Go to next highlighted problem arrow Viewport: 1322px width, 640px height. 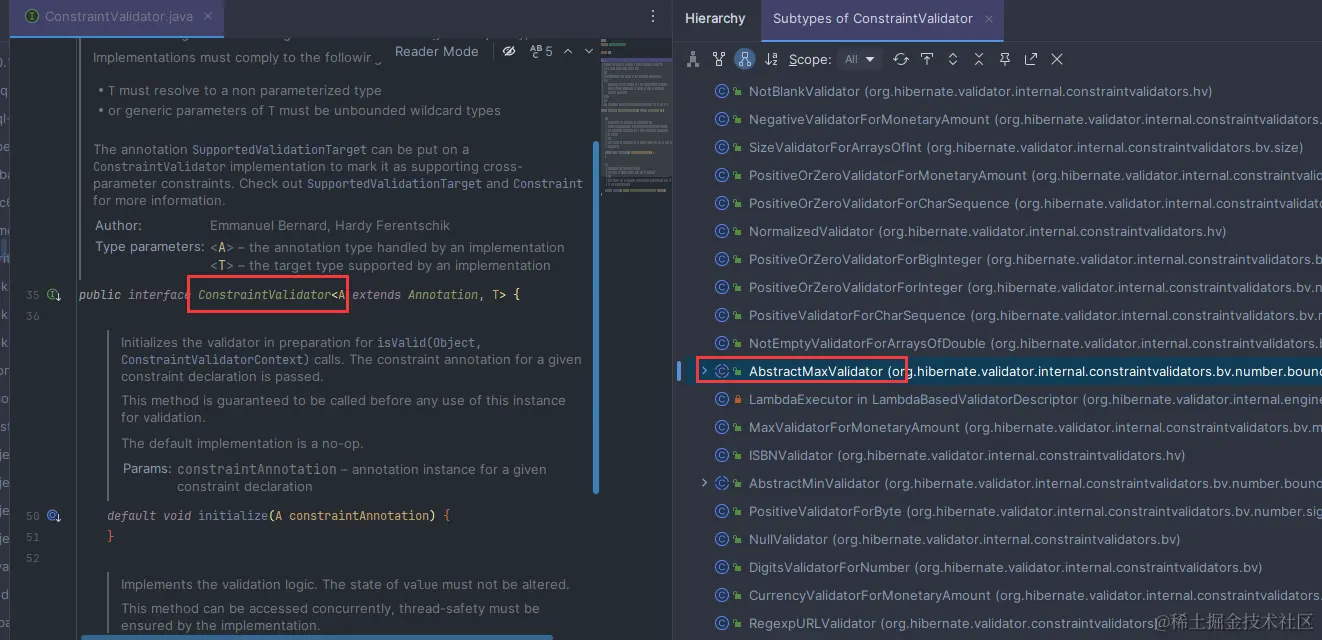tap(588, 51)
